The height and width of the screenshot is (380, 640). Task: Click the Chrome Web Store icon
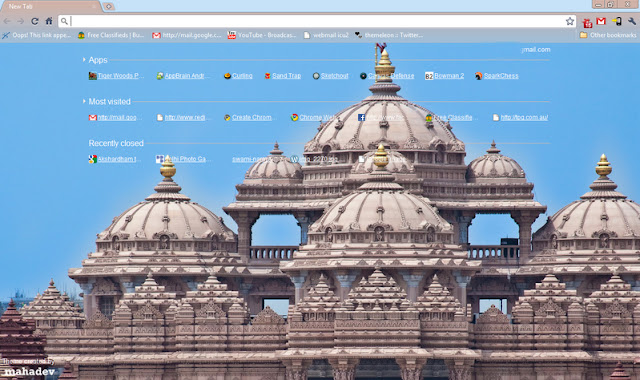click(294, 118)
